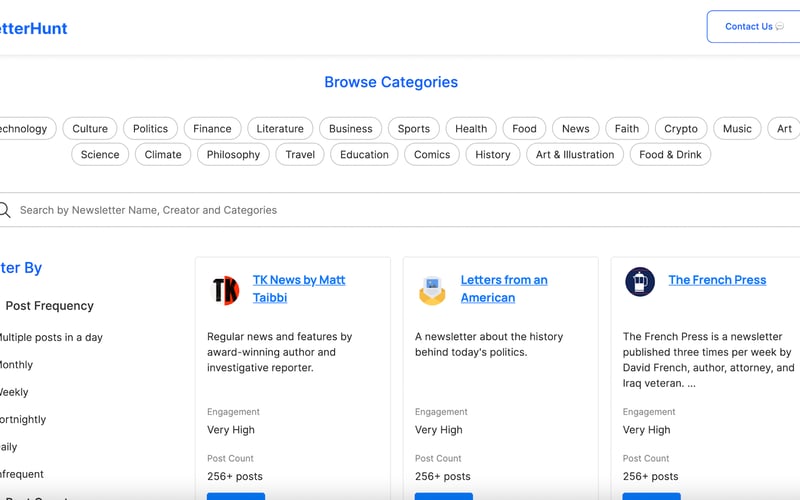800x500 pixels.
Task: Filter by the Crypto category
Action: tap(681, 129)
